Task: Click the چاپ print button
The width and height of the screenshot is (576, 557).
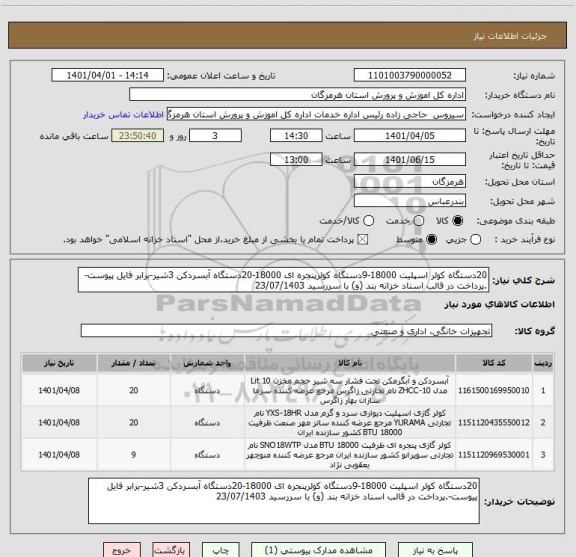Action: coord(221,550)
